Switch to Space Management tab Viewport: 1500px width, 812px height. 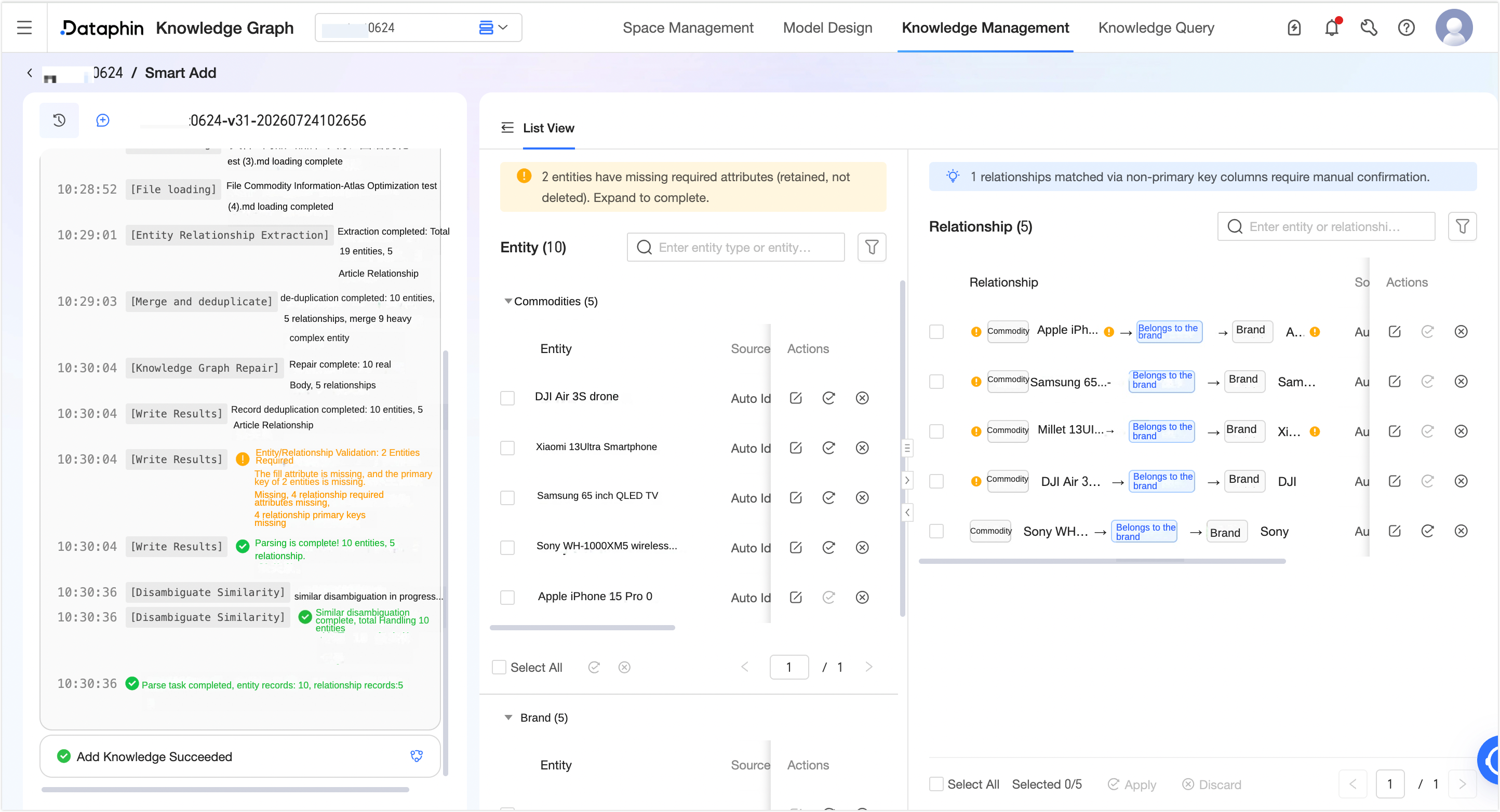[x=688, y=28]
